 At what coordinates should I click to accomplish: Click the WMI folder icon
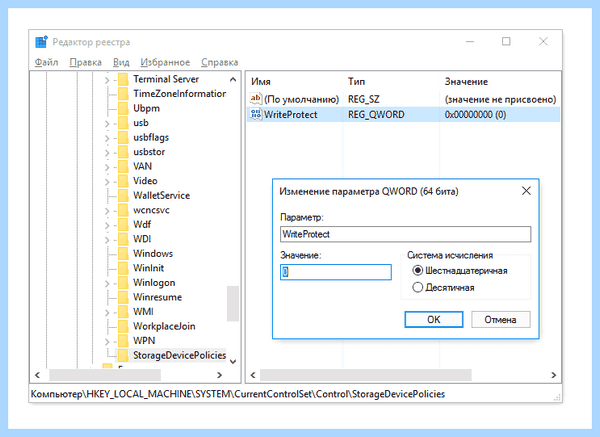coord(123,312)
